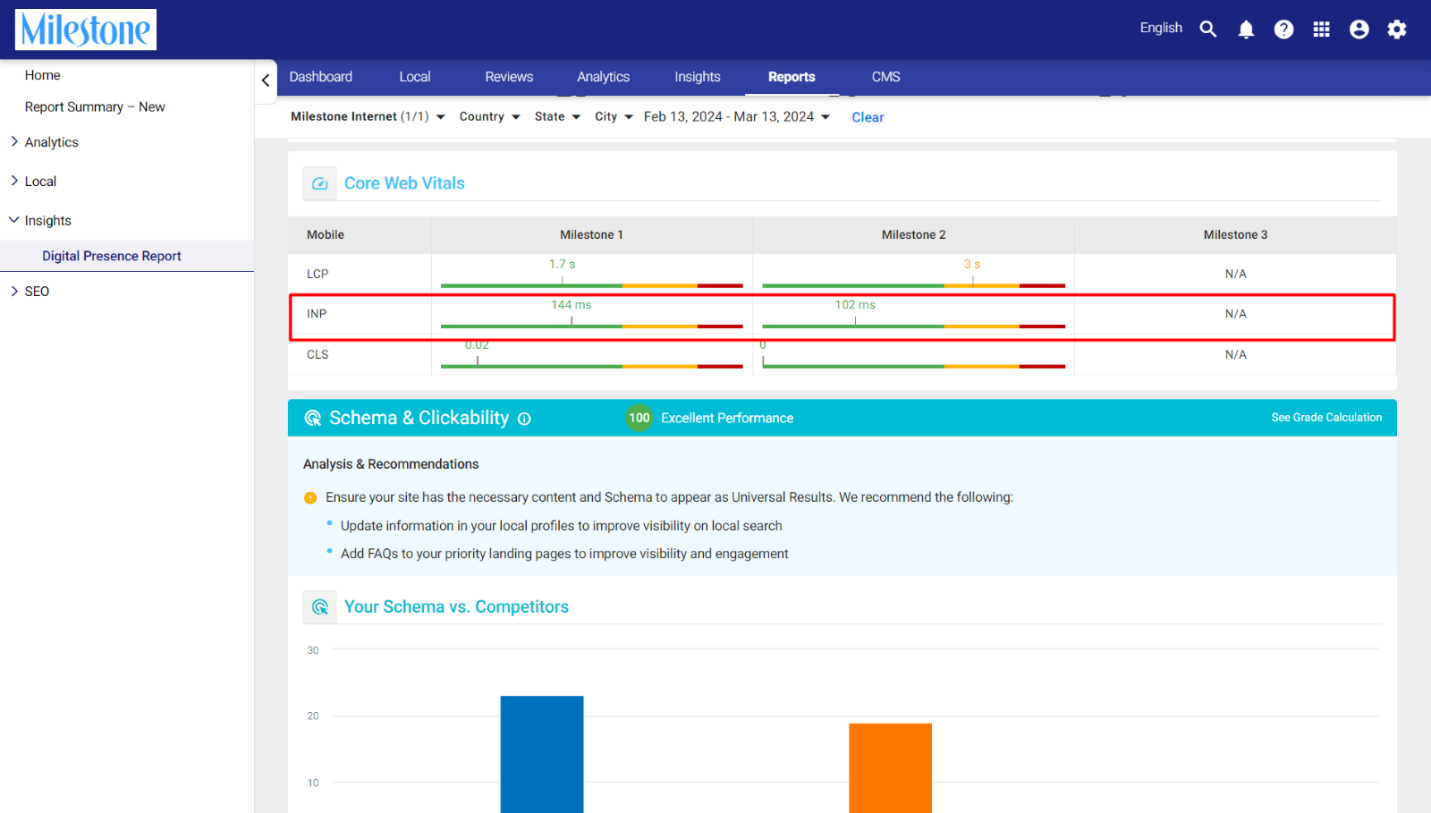Open the State filter dropdown
The height and width of the screenshot is (813, 1431).
tap(558, 117)
